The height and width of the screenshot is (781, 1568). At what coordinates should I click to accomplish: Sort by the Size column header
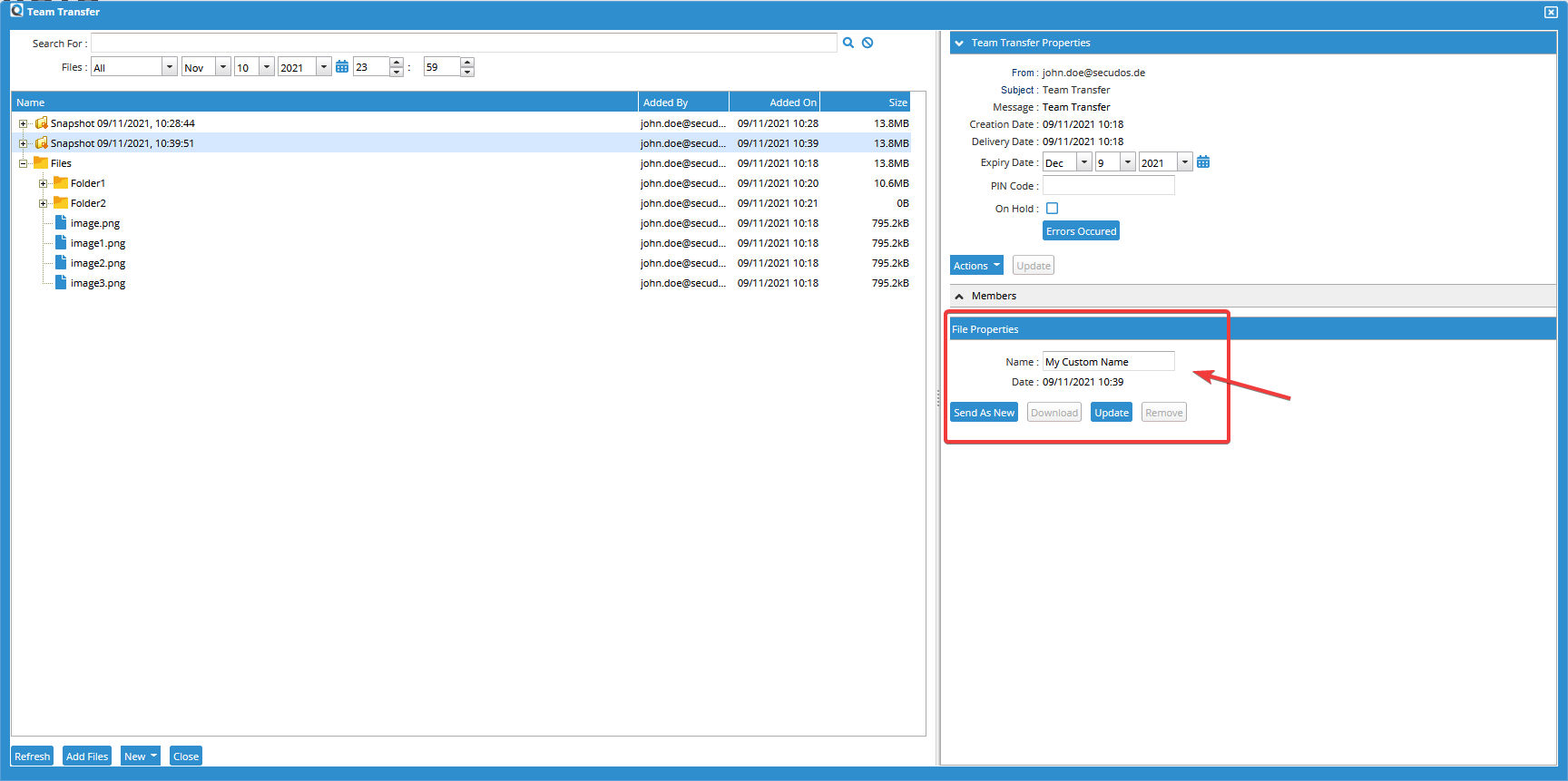(x=866, y=103)
